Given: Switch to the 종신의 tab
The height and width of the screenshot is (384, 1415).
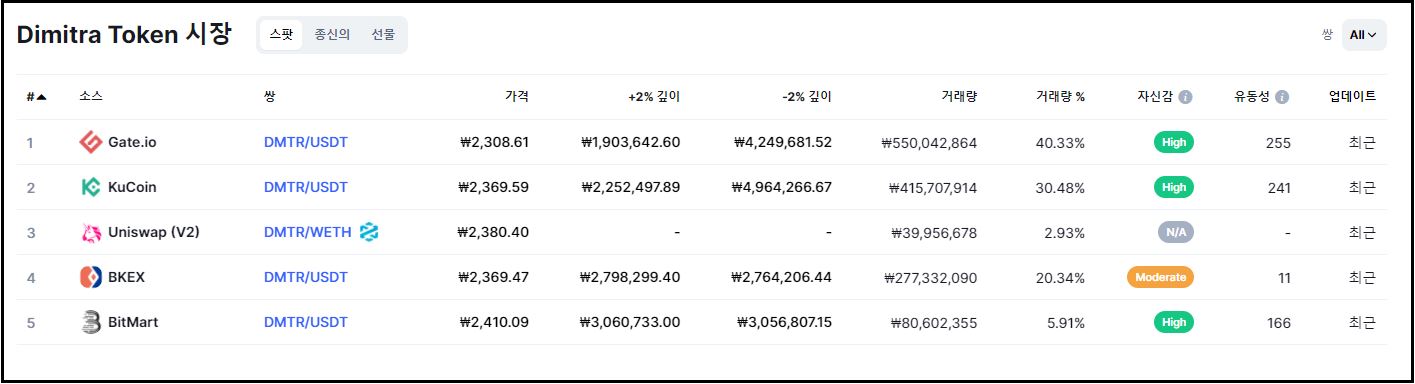Looking at the screenshot, I should click(x=332, y=35).
